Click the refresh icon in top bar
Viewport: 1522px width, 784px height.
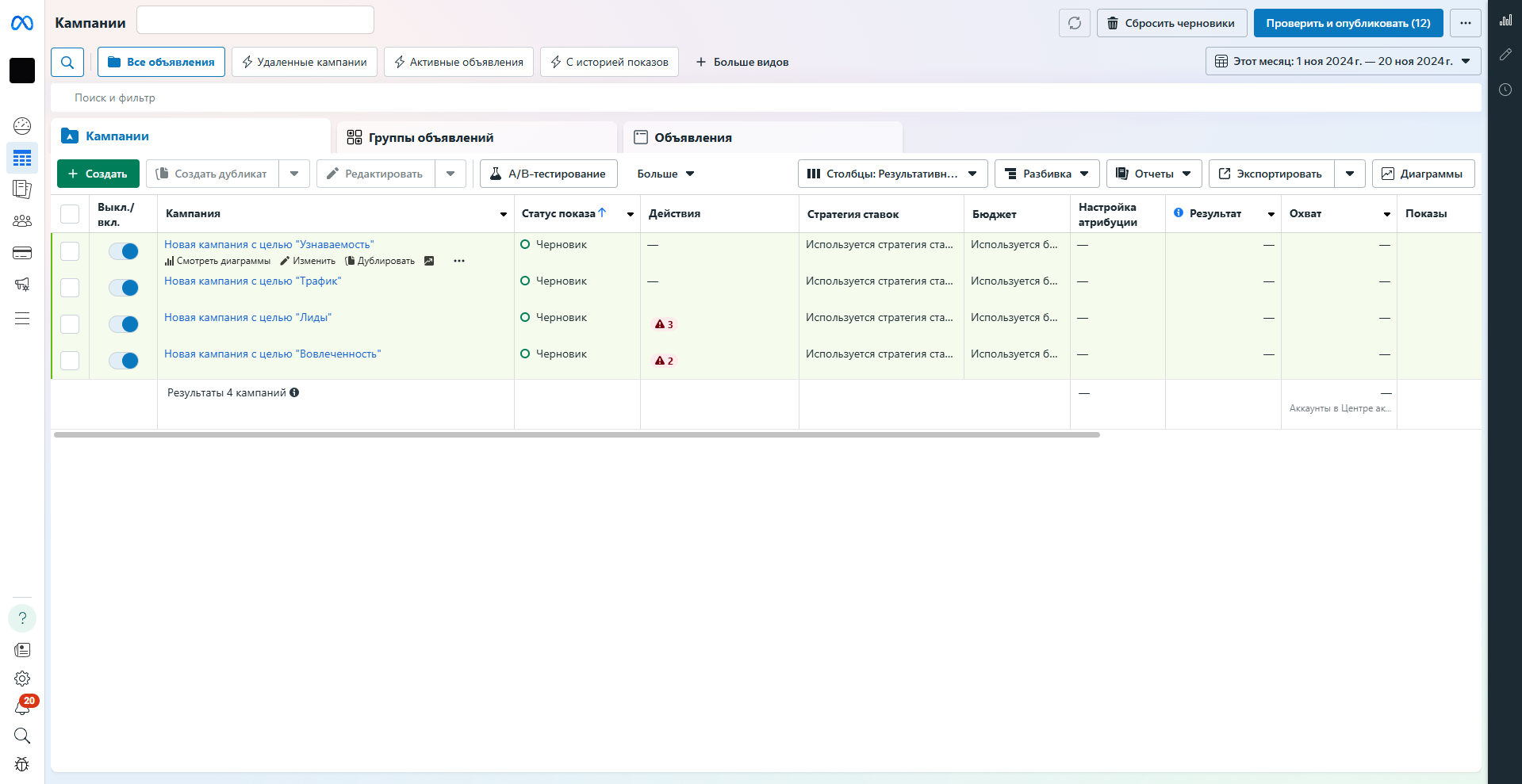point(1075,23)
